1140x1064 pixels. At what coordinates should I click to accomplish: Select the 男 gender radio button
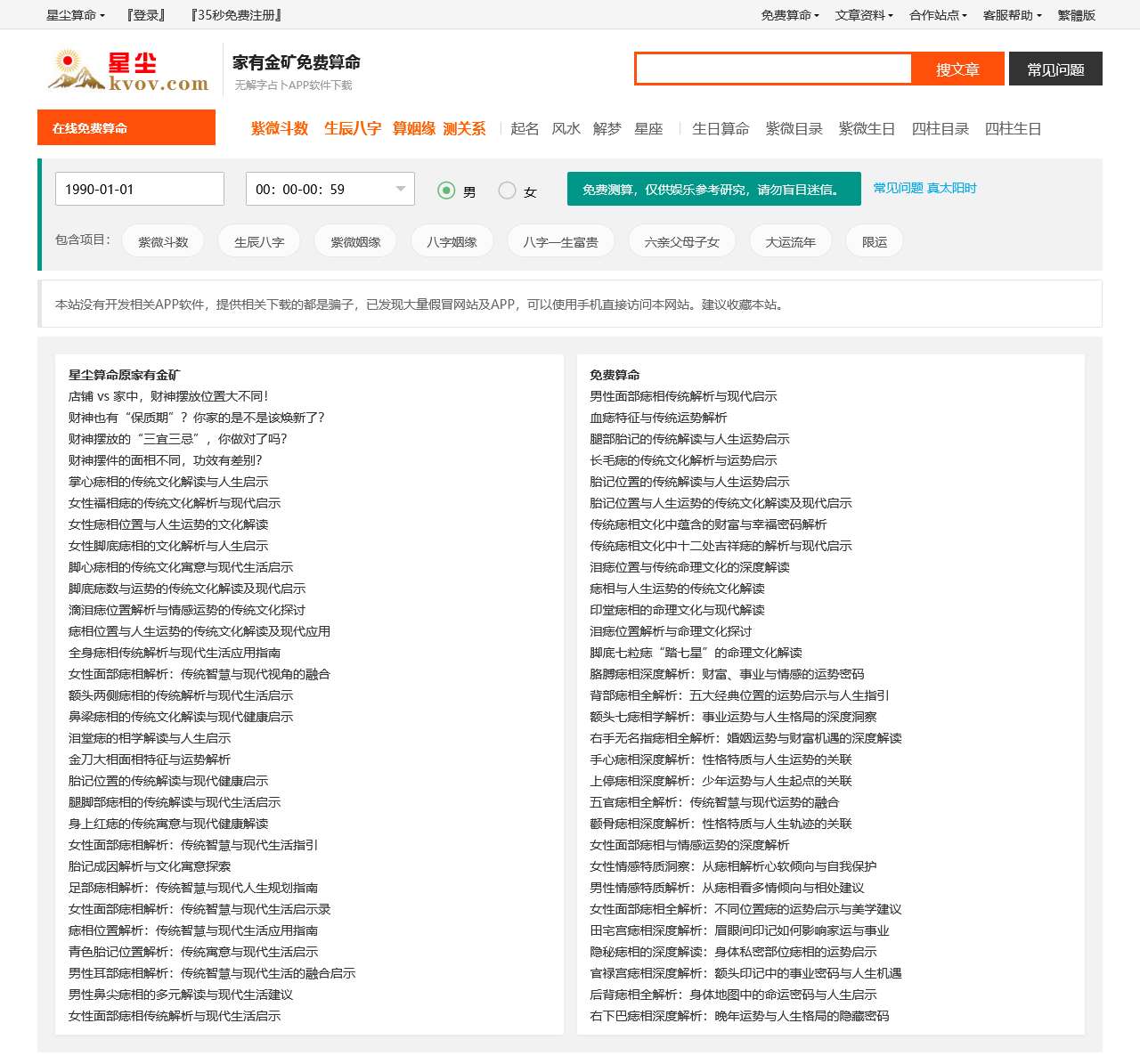tap(444, 191)
